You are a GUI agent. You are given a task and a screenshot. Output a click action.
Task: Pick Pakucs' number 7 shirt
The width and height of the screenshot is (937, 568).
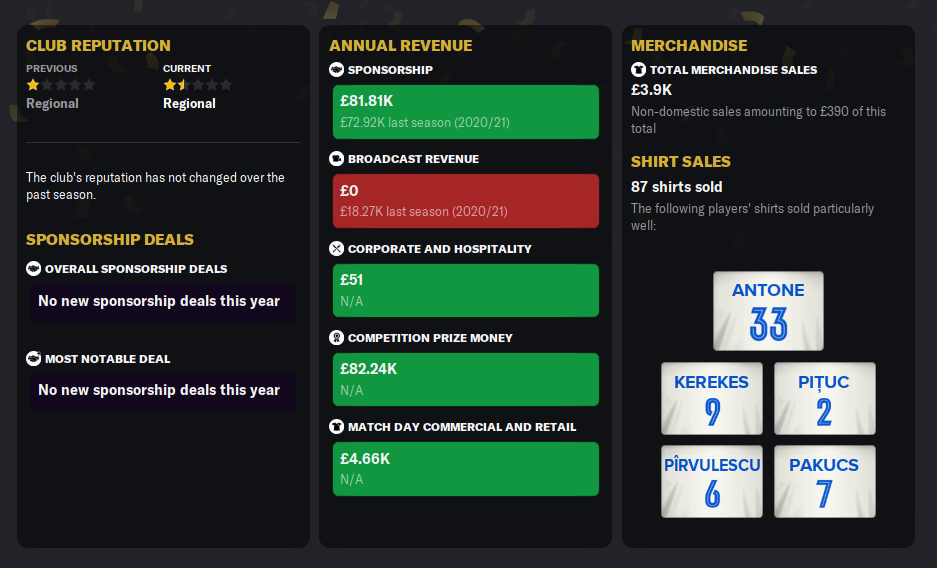[824, 481]
